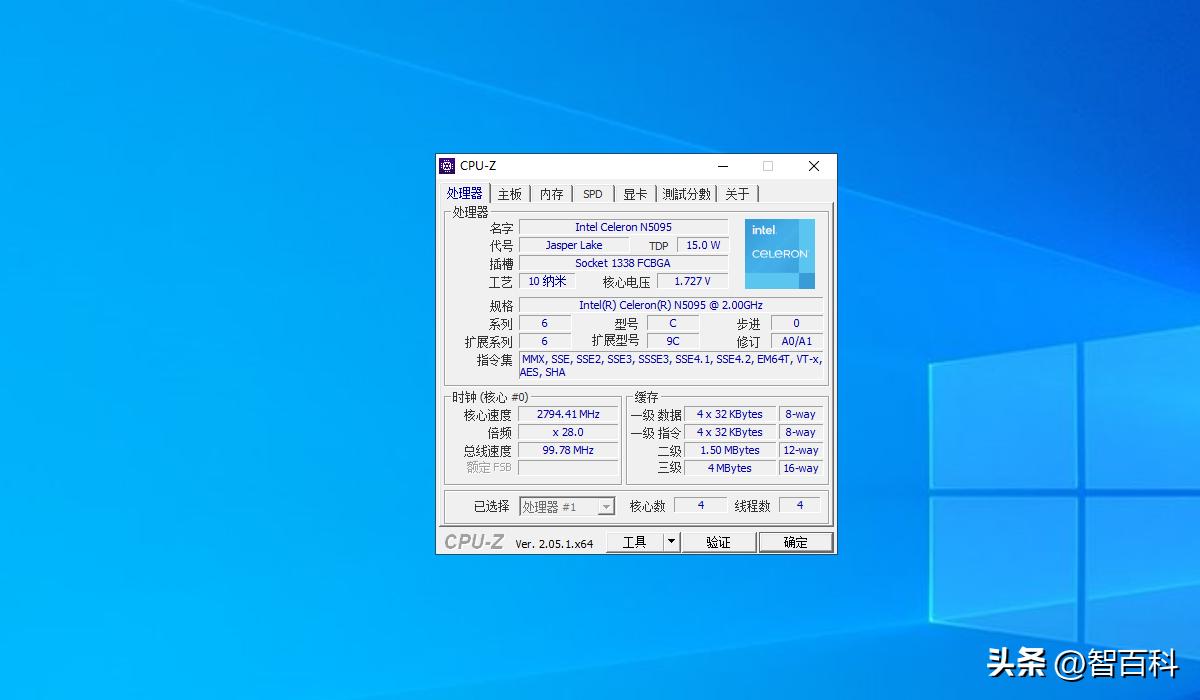The width and height of the screenshot is (1200, 700).
Task: Switch to the 显卡 (Graphics) tab
Action: click(x=634, y=193)
